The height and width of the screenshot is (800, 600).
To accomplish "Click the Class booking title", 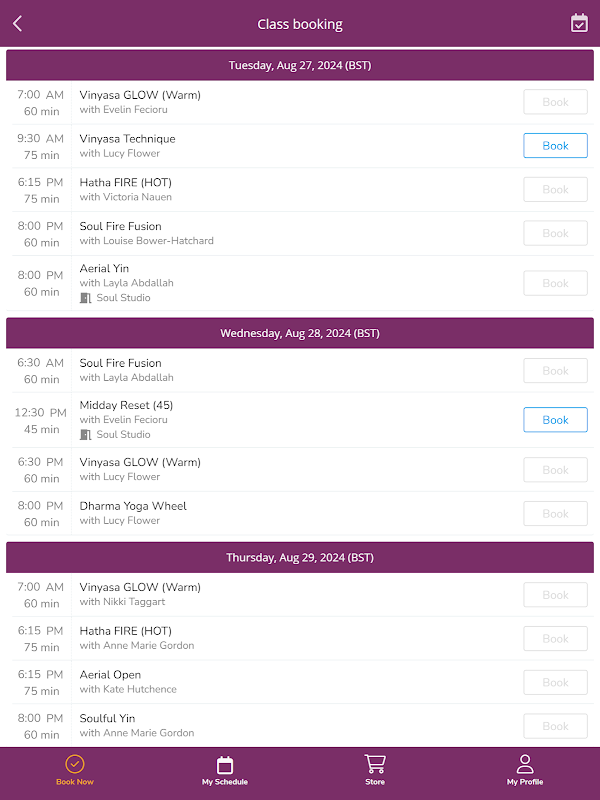I will click(300, 24).
